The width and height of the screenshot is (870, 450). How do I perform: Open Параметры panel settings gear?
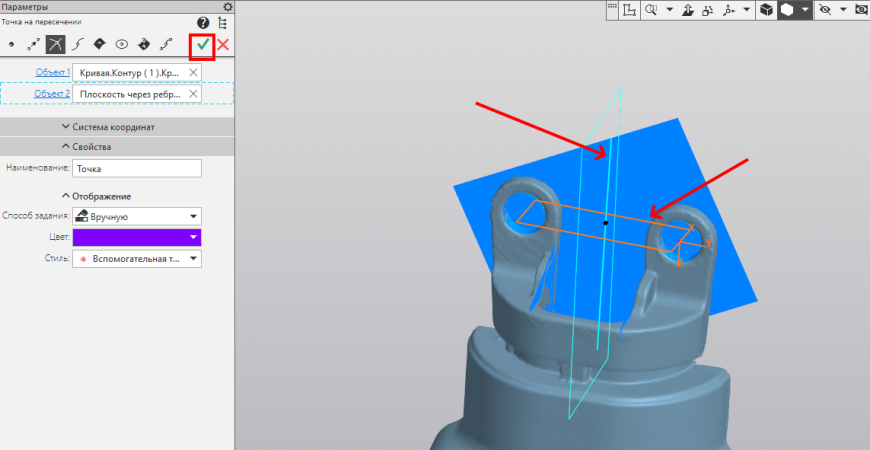(x=227, y=7)
